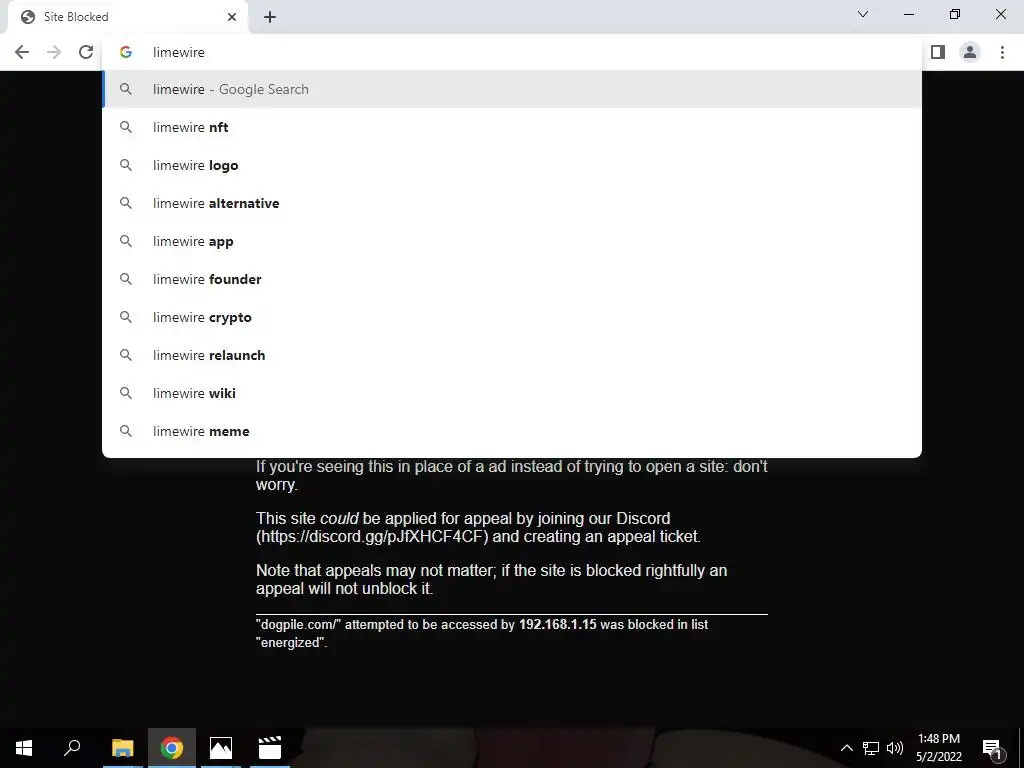Image resolution: width=1024 pixels, height=768 pixels.
Task: Choose the limewire relaunch suggestion
Action: pyautogui.click(x=512, y=355)
